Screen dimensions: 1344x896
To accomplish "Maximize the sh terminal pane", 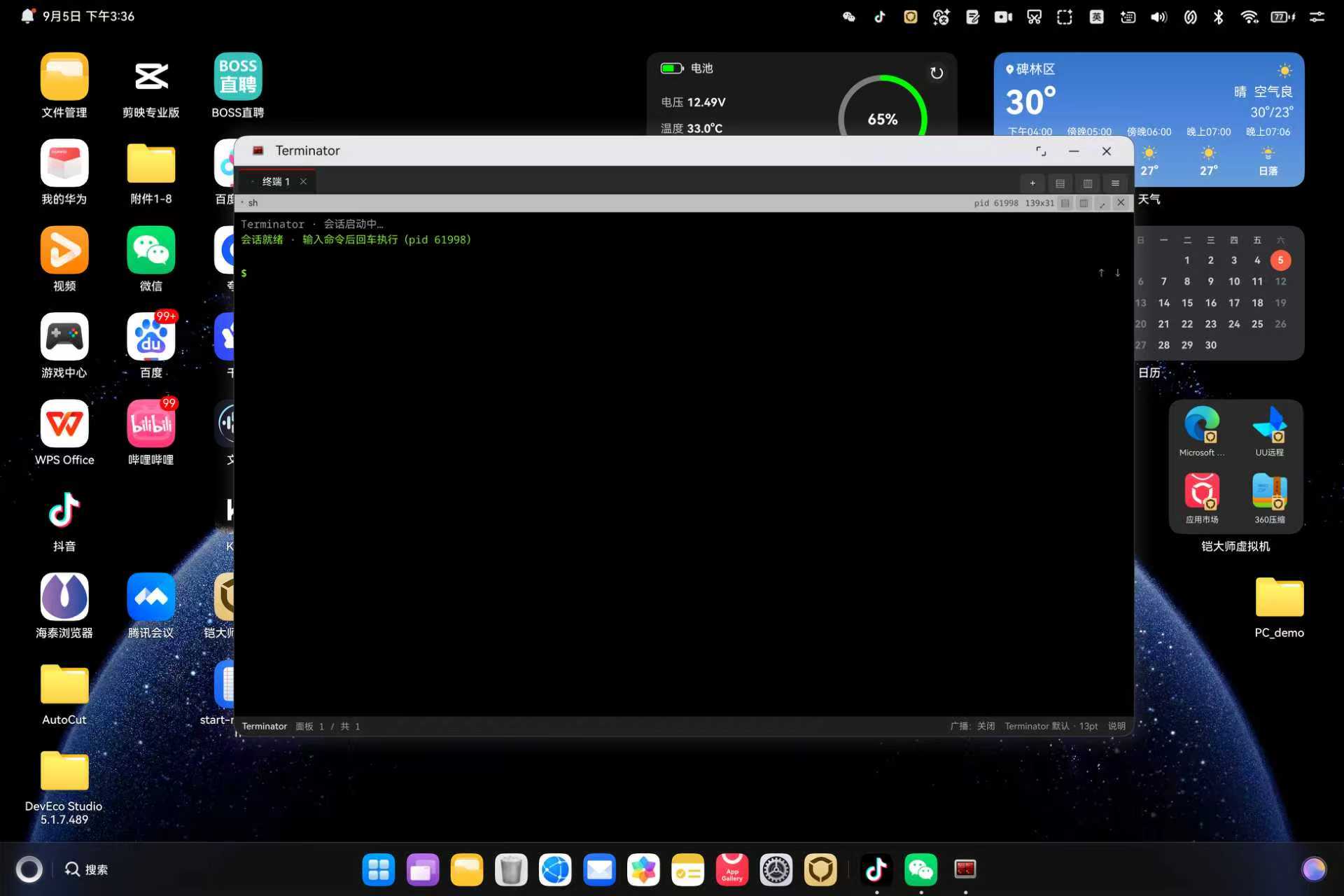I will 1102,203.
